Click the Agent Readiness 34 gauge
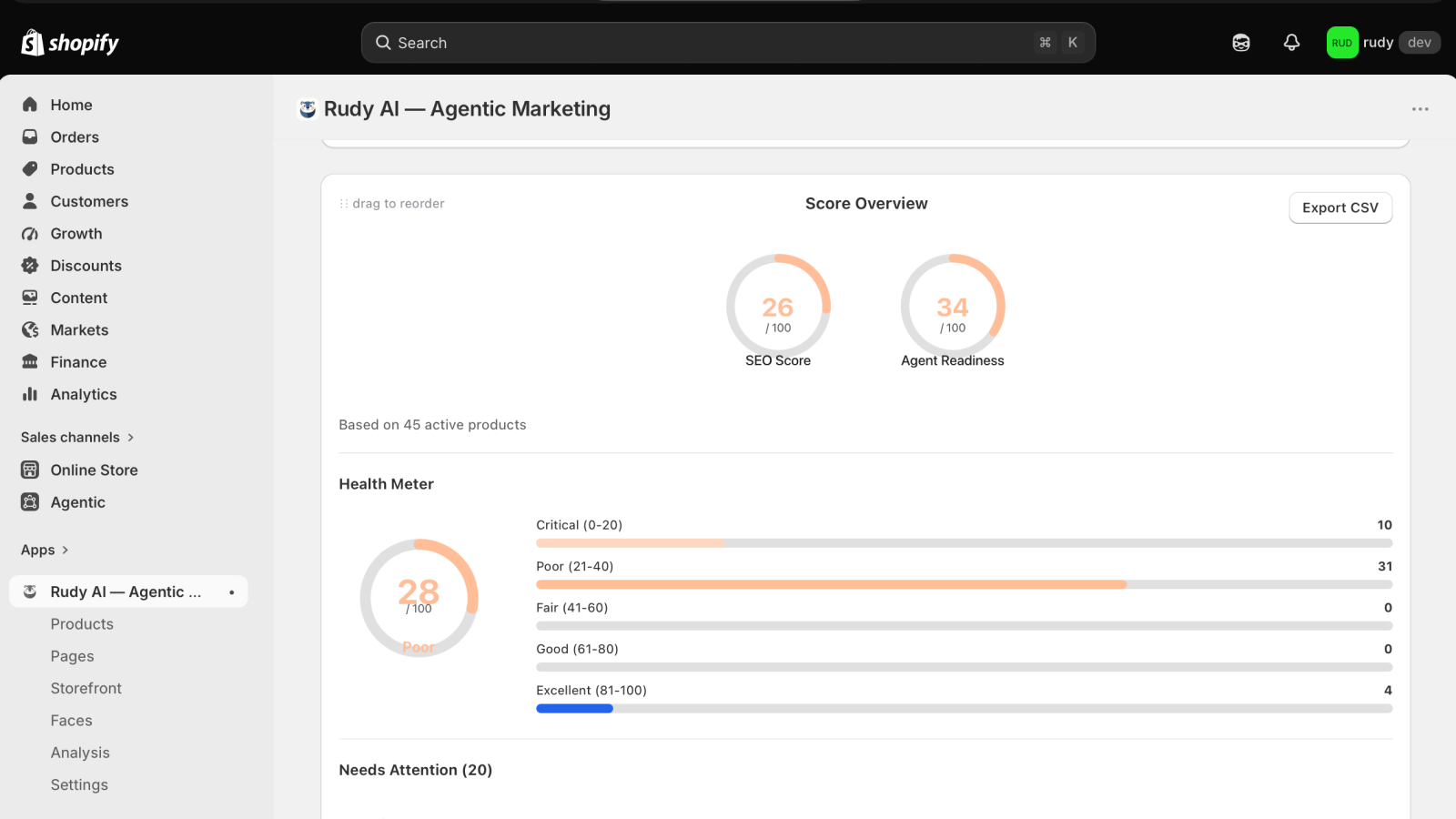This screenshot has height=819, width=1456. coord(953,306)
